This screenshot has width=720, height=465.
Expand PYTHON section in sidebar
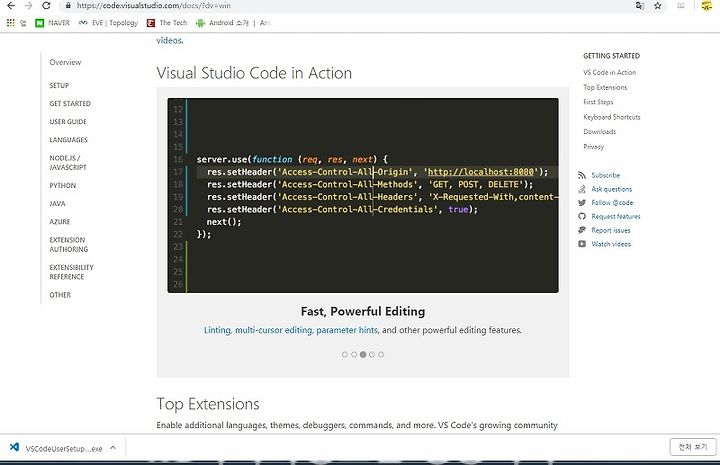tap(63, 185)
